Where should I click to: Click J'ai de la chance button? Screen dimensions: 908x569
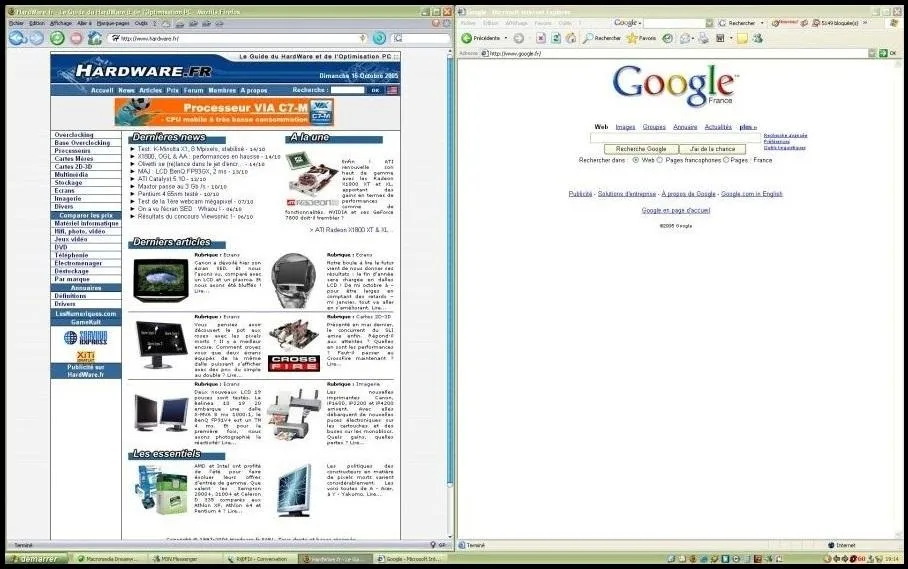click(x=712, y=149)
